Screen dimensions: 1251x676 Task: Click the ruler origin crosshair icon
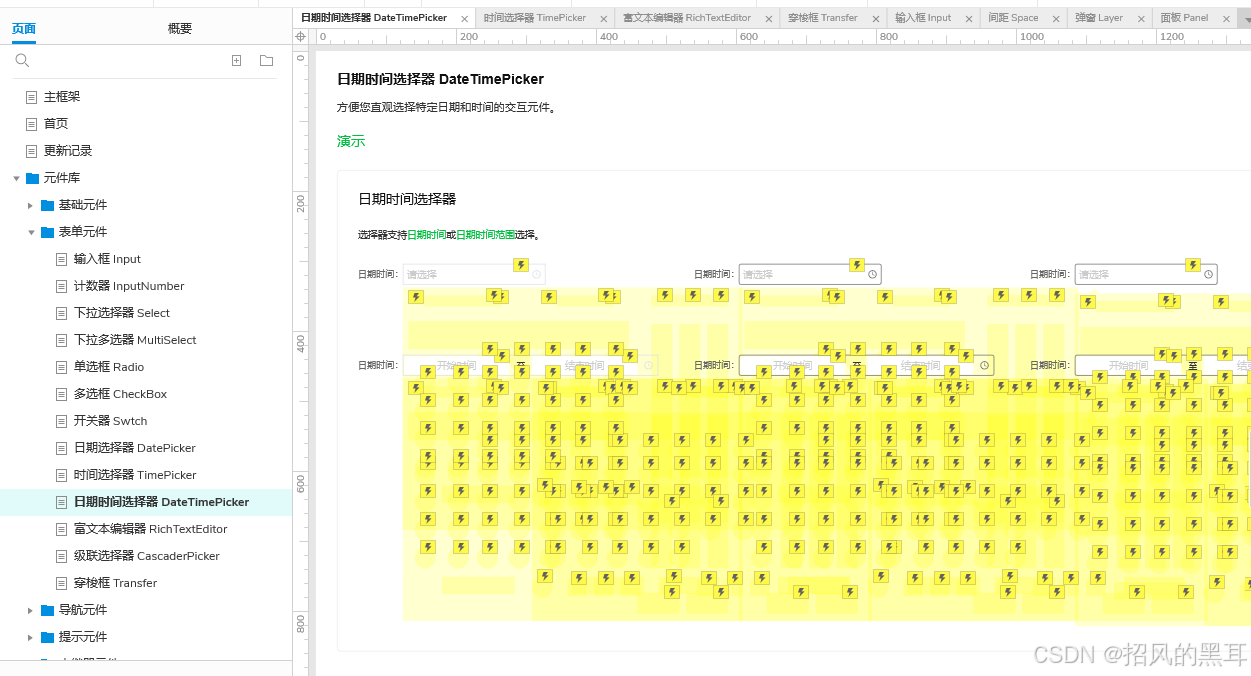[x=301, y=37]
